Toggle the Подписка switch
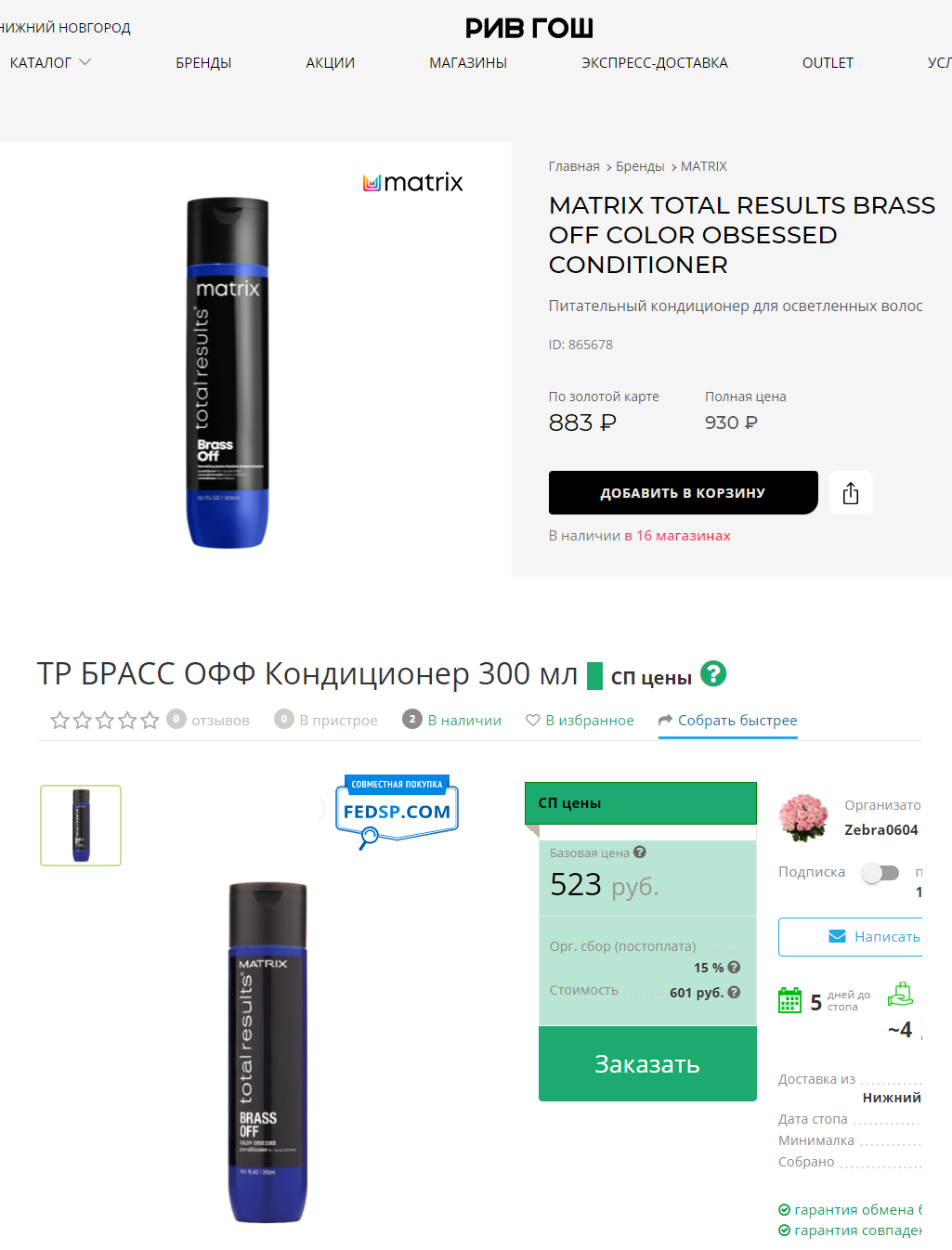 pos(880,873)
